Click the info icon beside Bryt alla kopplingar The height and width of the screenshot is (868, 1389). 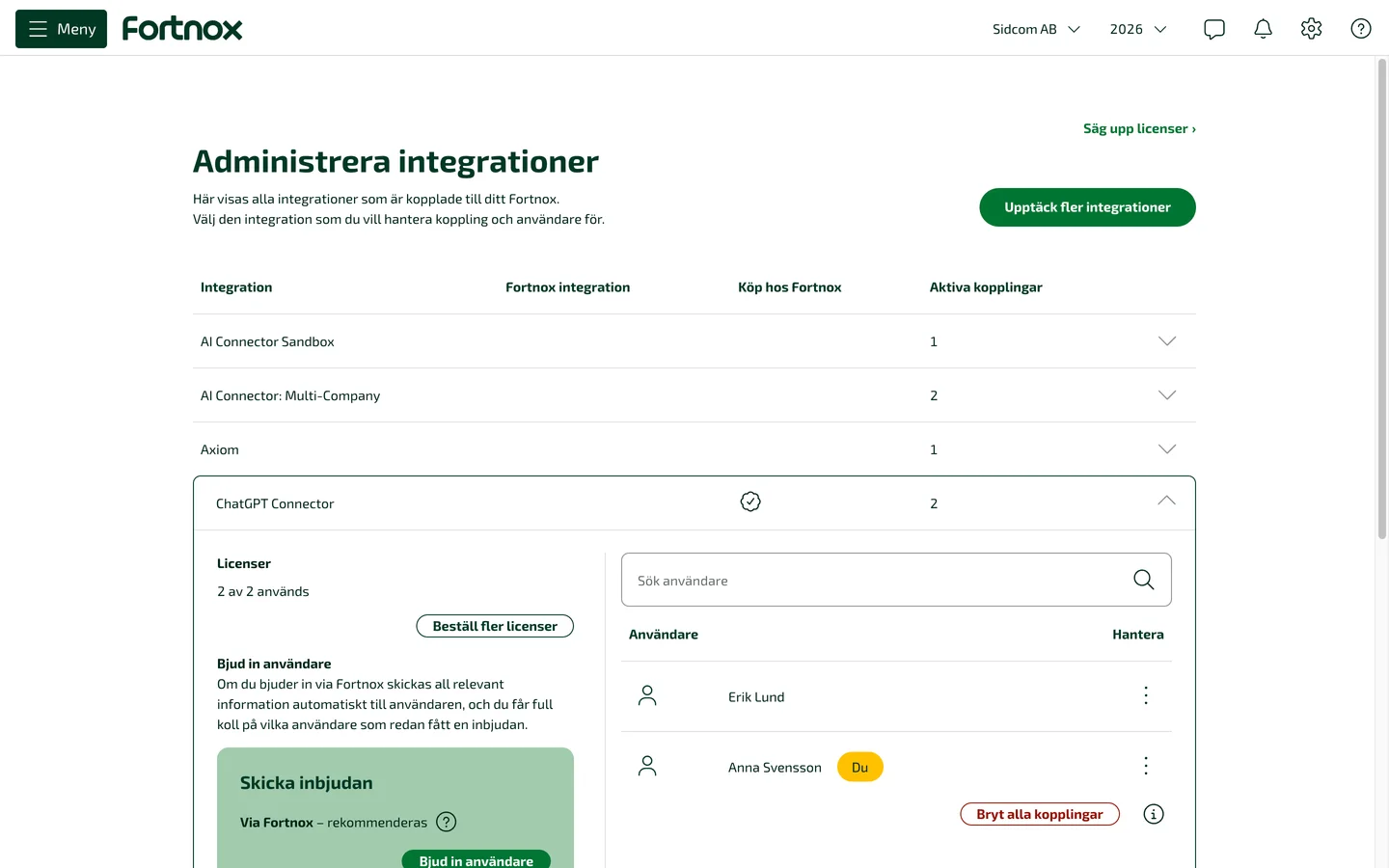[x=1154, y=814]
